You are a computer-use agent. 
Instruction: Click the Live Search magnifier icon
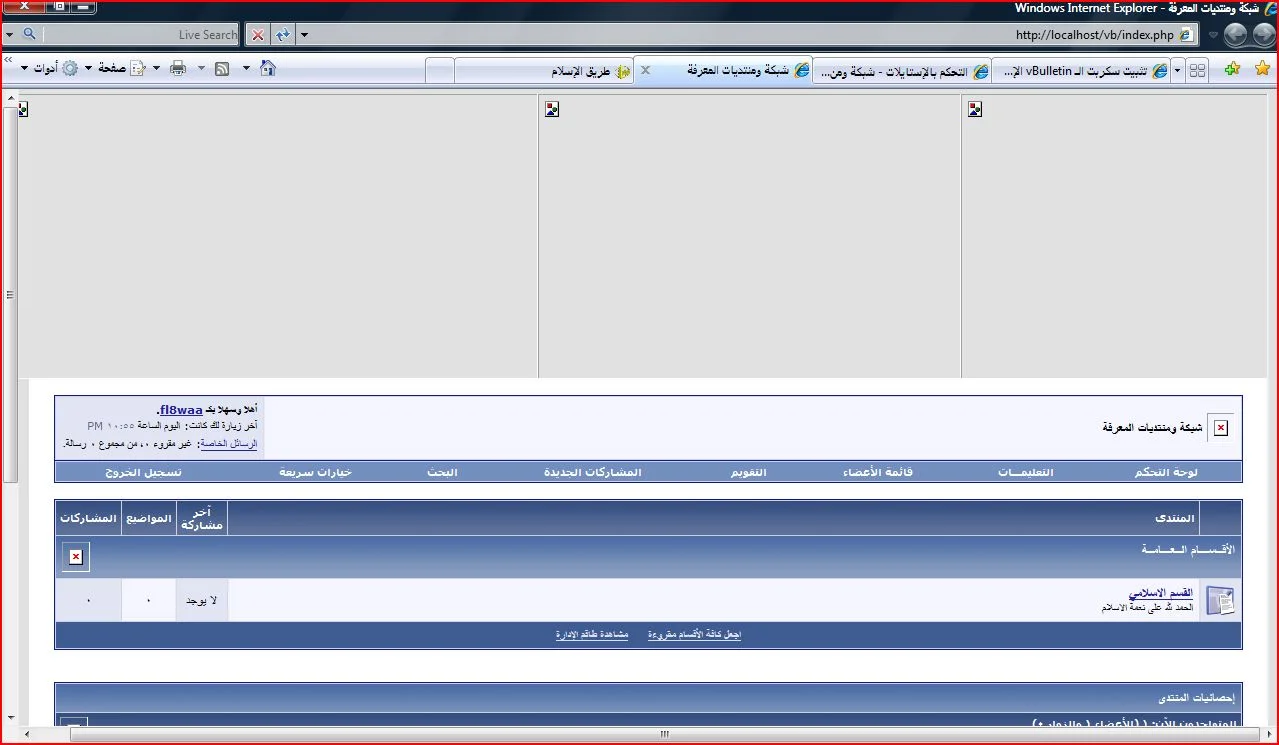click(x=29, y=34)
